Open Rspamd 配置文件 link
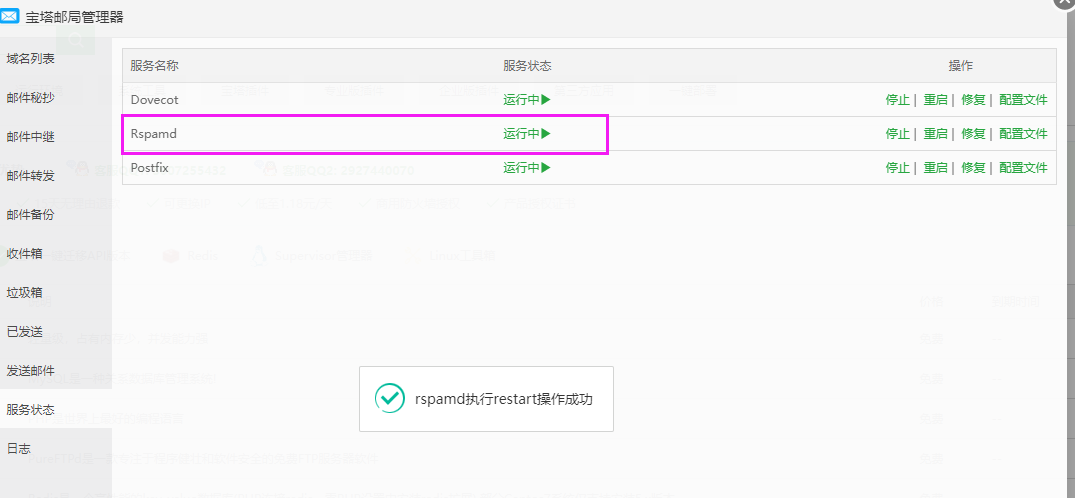The height and width of the screenshot is (498, 1075). coord(1023,134)
